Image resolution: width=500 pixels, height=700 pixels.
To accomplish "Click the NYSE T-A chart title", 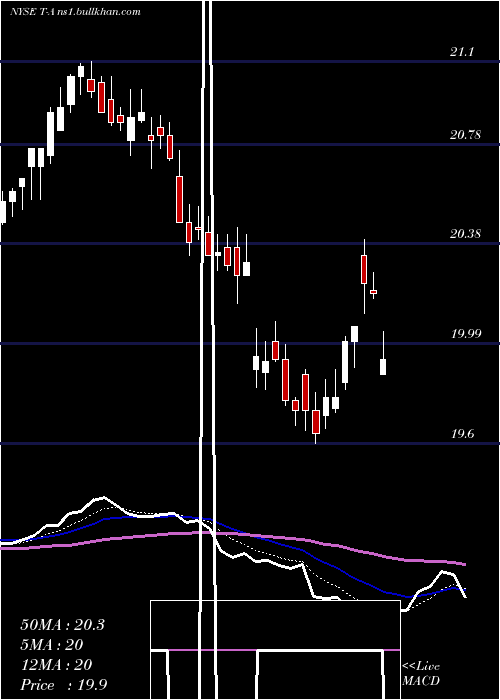I will point(75,12).
